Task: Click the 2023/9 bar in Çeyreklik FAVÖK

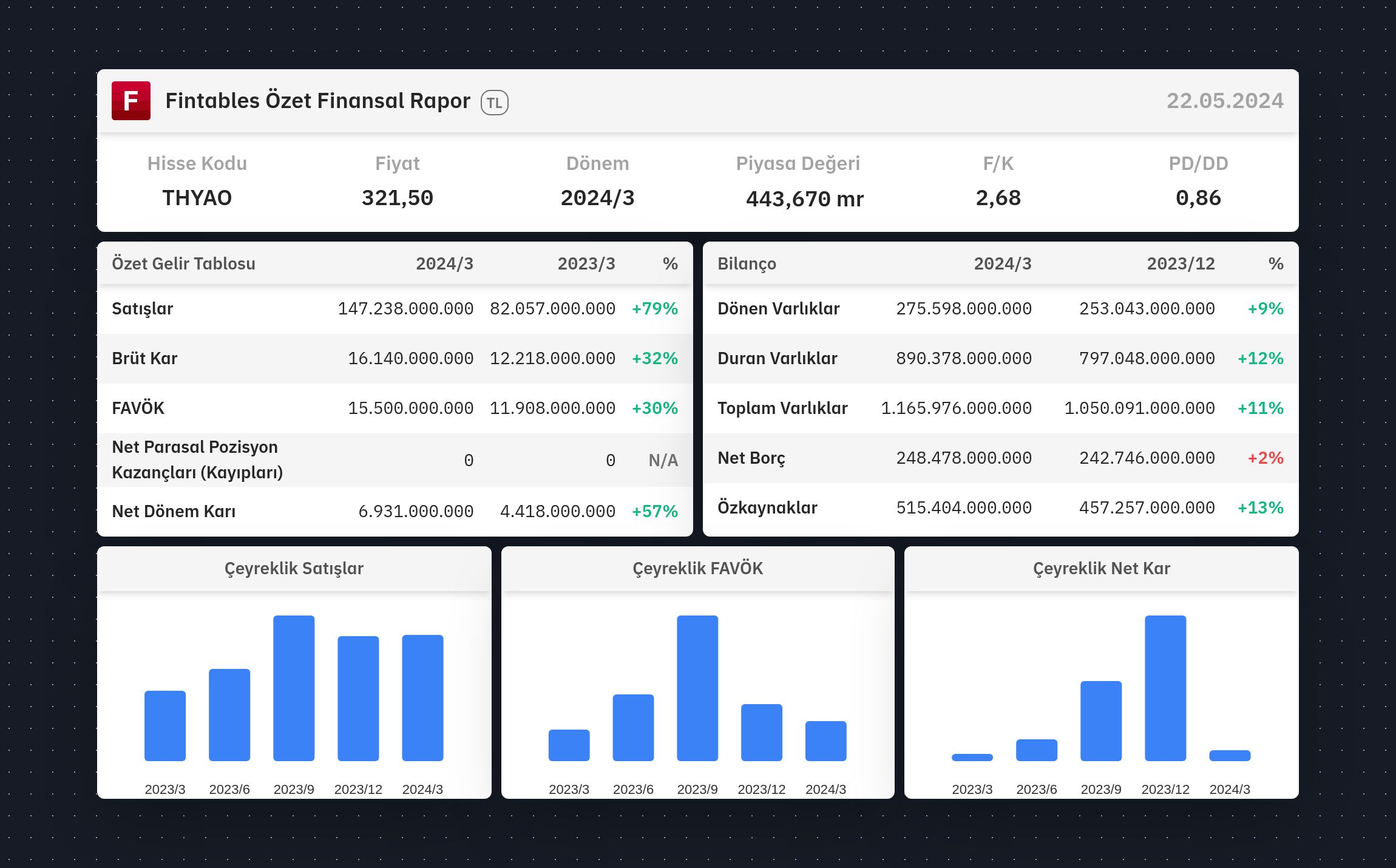Action: click(697, 688)
